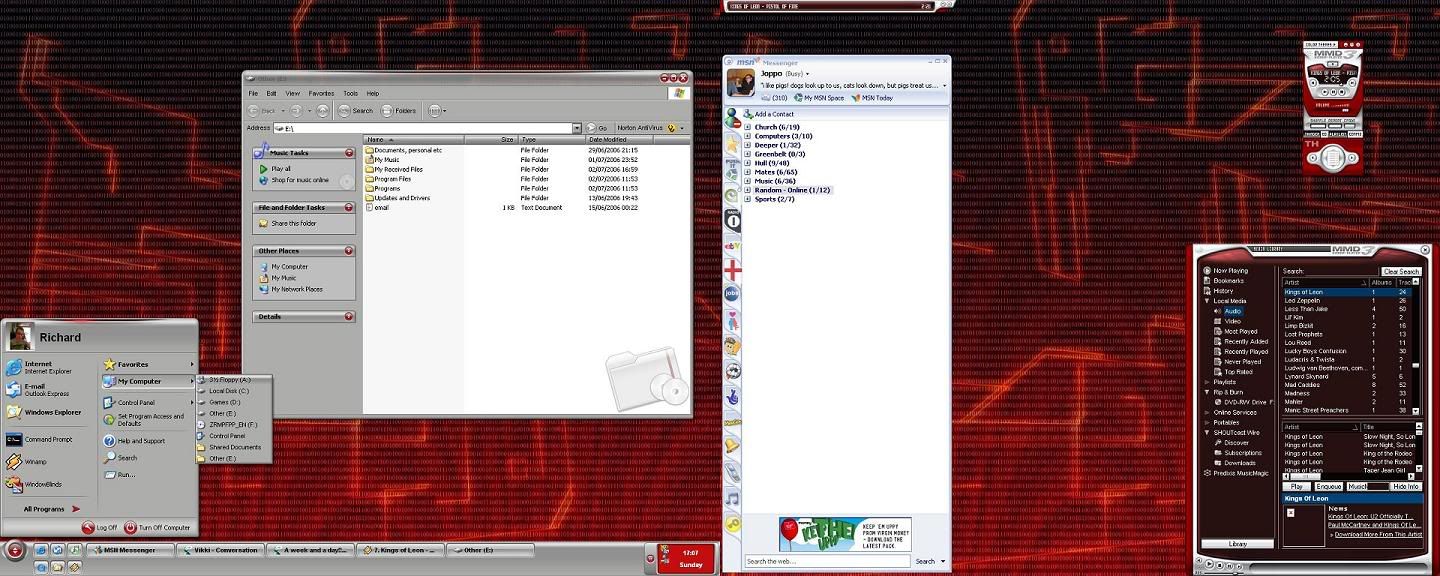This screenshot has height=576, width=1440.
Task: Open the MSN Today link
Action: pyautogui.click(x=872, y=98)
